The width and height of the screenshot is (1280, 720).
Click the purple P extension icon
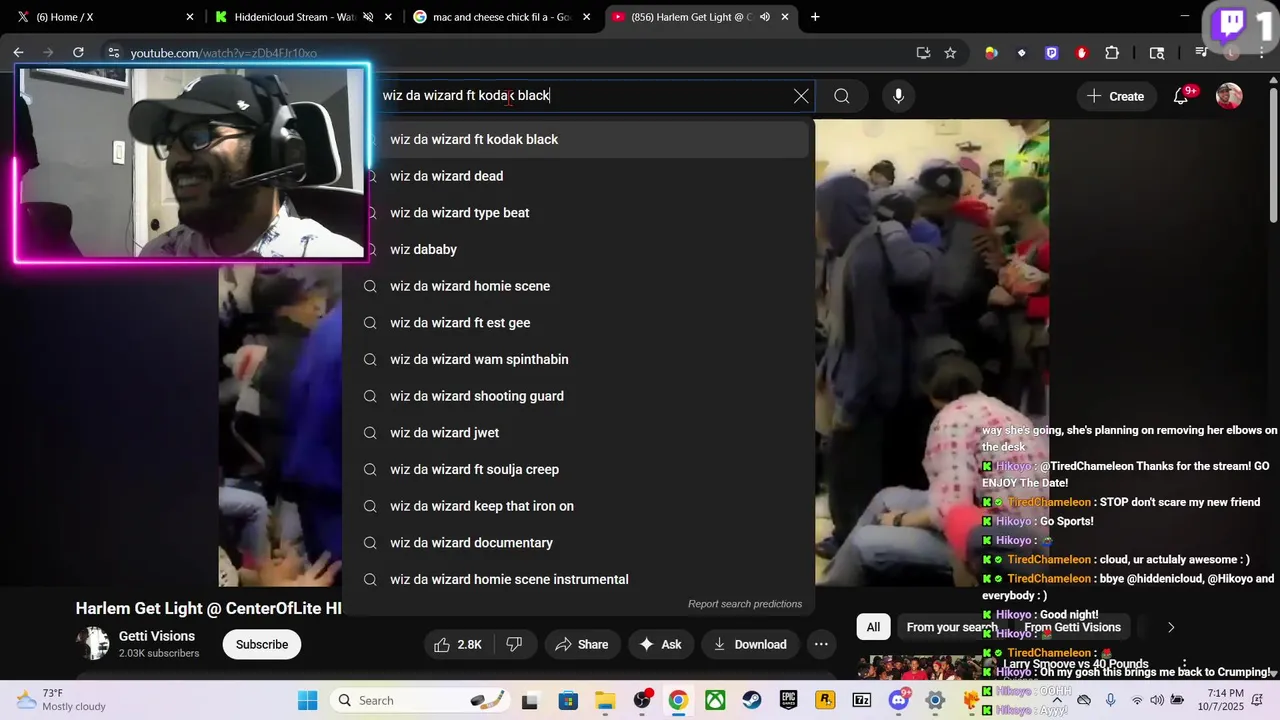(x=1051, y=53)
